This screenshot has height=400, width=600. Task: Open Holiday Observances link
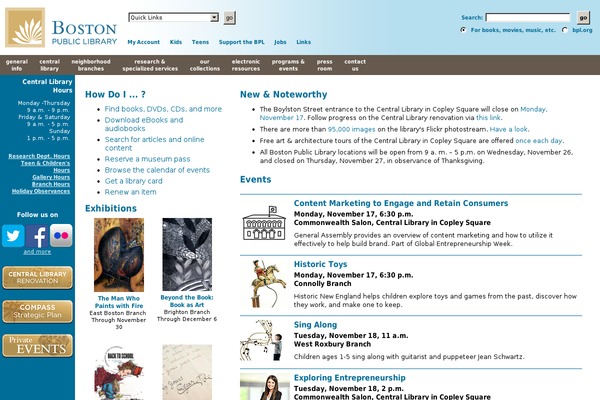[41, 191]
